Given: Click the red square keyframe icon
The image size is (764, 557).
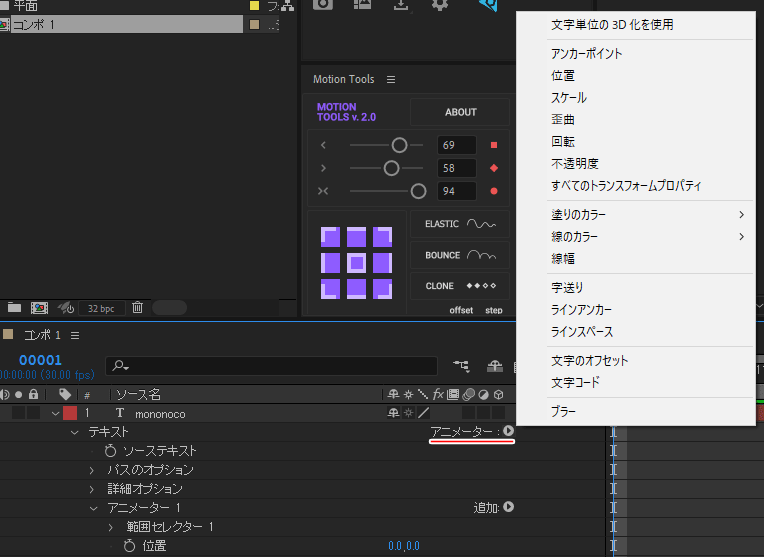Looking at the screenshot, I should (493, 145).
